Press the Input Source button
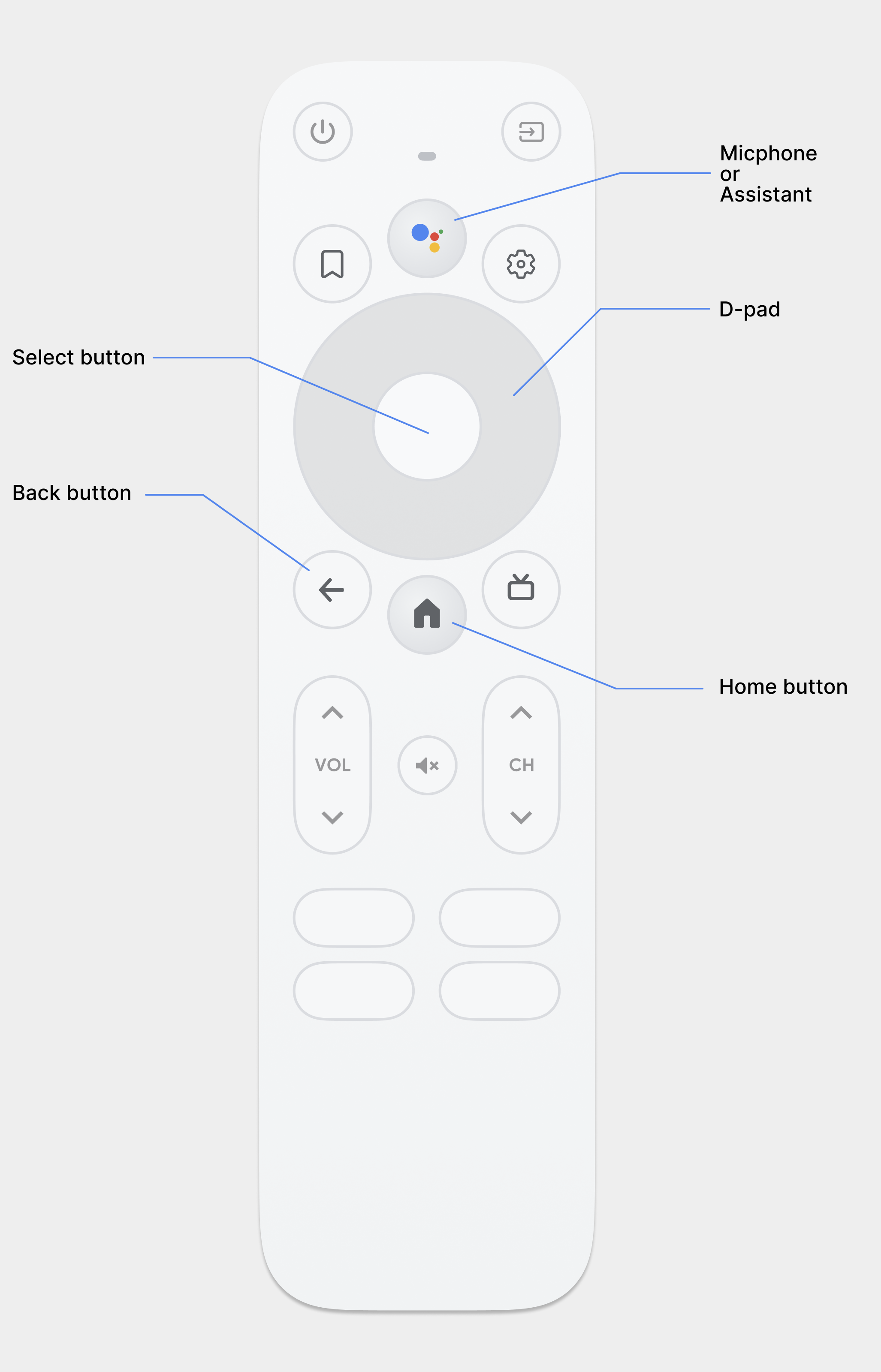 [x=530, y=132]
